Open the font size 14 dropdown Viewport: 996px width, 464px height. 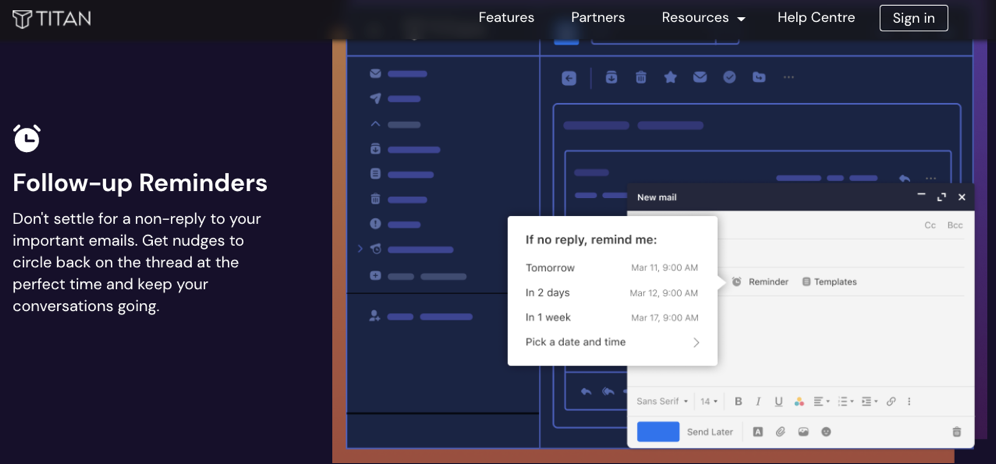709,401
